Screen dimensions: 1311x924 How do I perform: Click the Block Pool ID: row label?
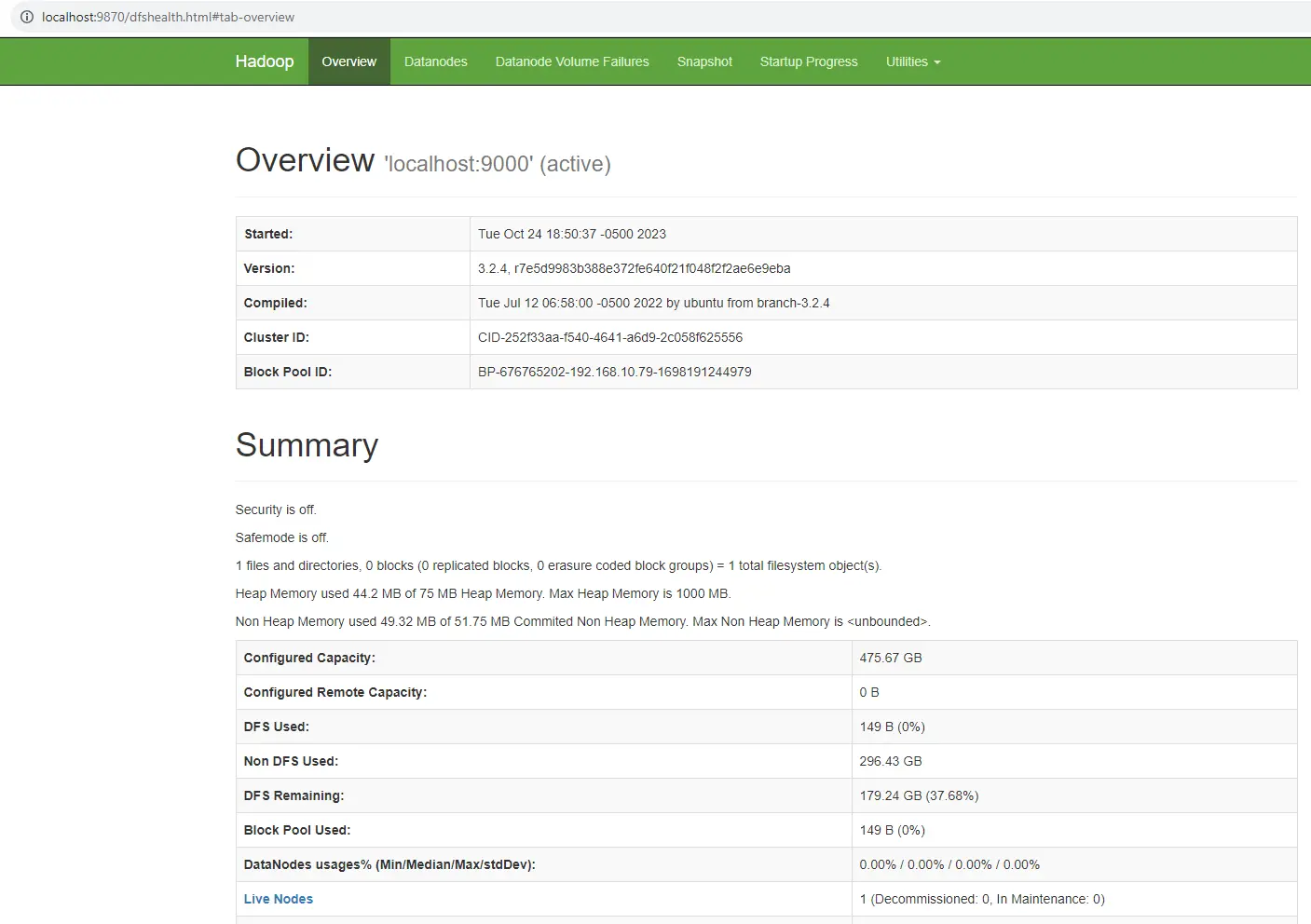(x=288, y=372)
